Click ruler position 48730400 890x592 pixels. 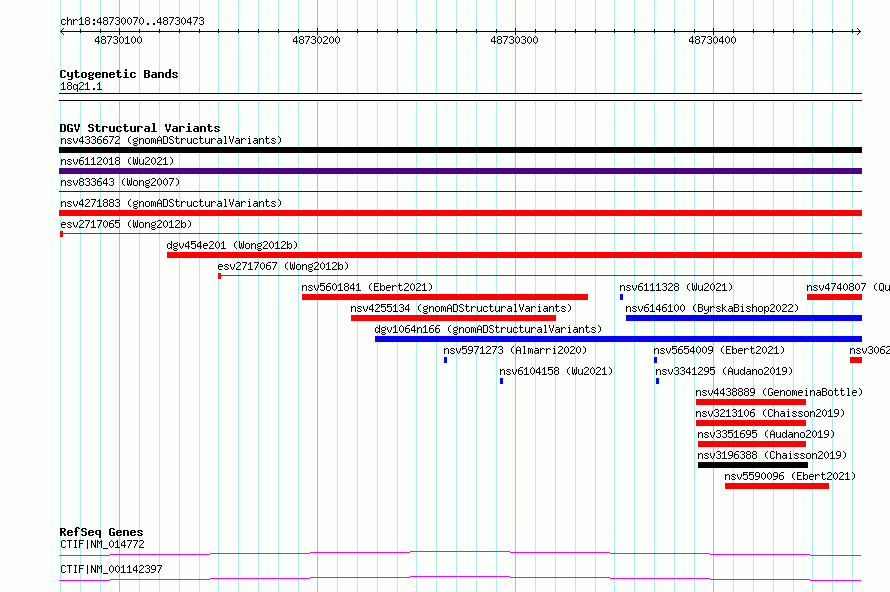click(x=712, y=40)
